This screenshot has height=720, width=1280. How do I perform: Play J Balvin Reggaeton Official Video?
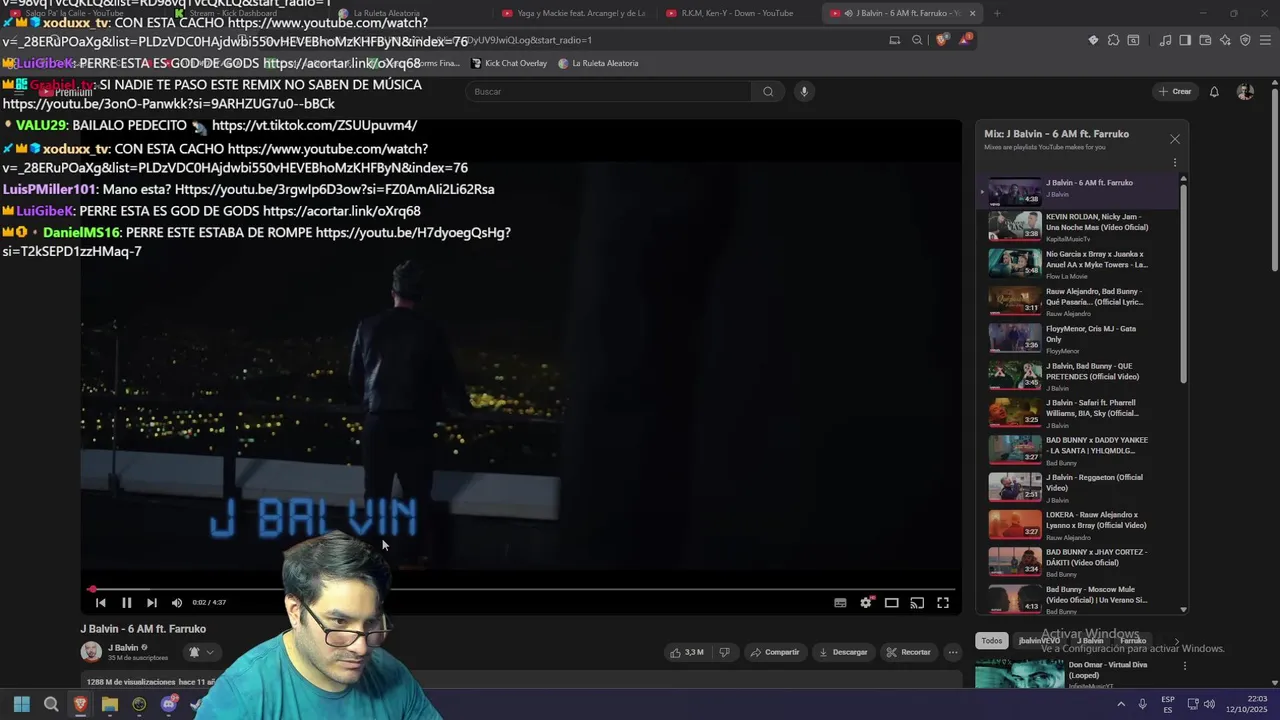click(x=1080, y=488)
